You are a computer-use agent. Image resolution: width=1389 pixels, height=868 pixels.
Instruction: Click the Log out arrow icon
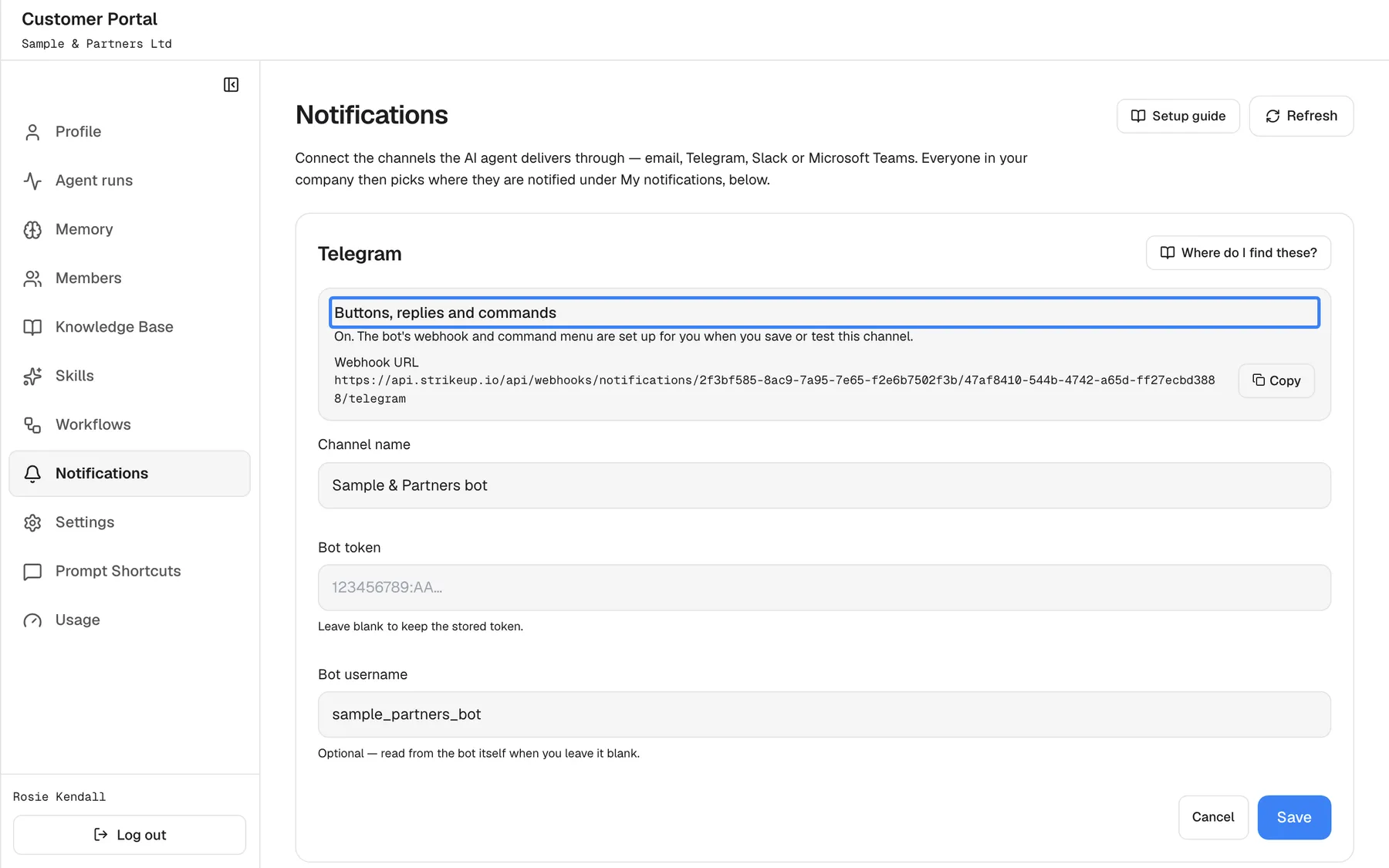pos(100,834)
